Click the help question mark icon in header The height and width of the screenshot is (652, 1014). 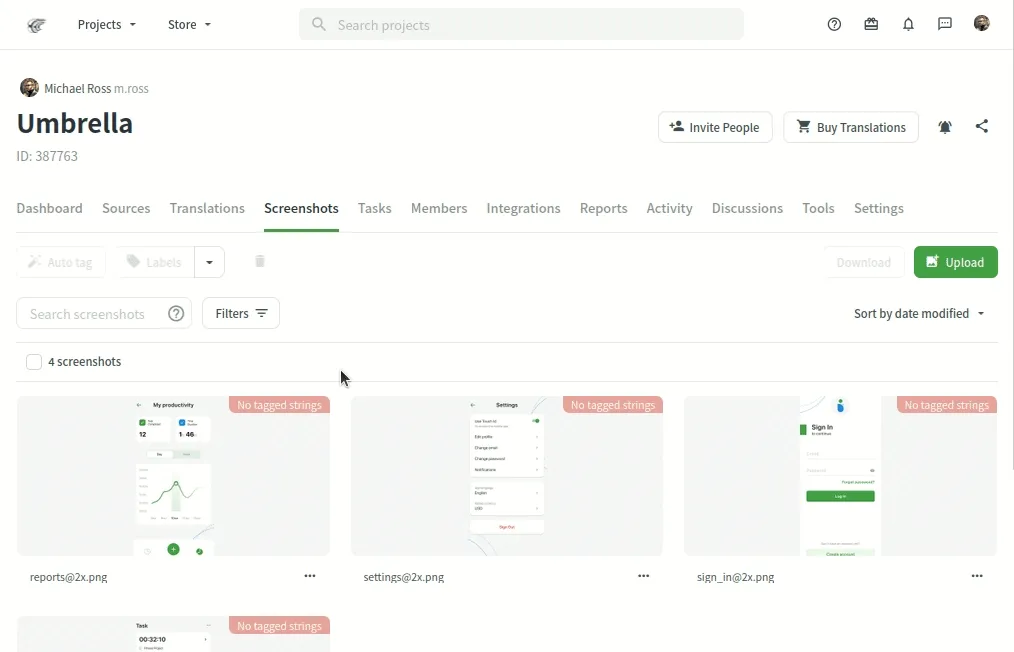pos(834,25)
